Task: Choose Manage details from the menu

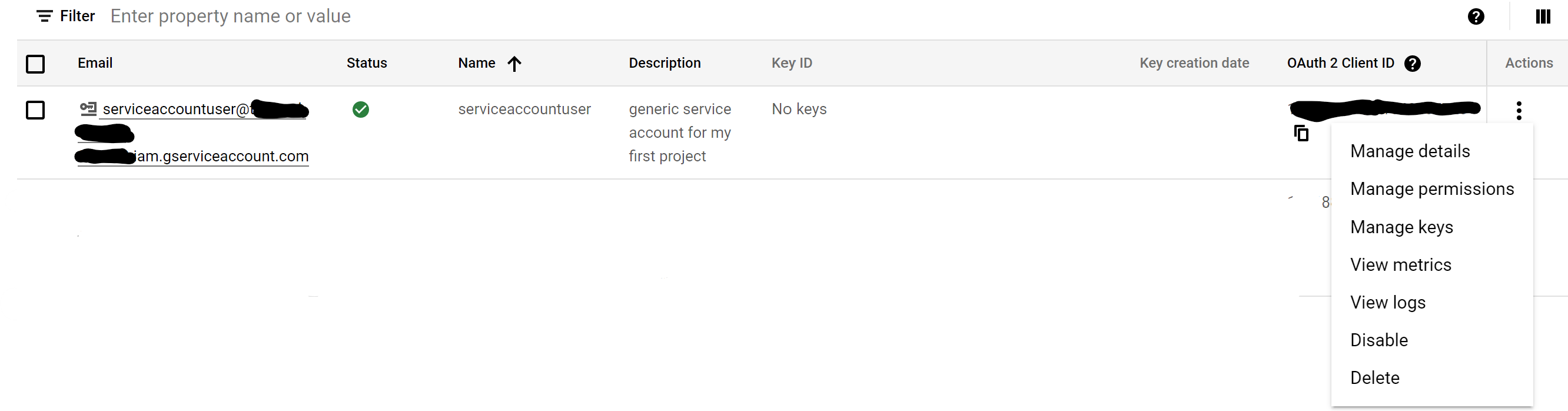Action: click(x=1410, y=151)
